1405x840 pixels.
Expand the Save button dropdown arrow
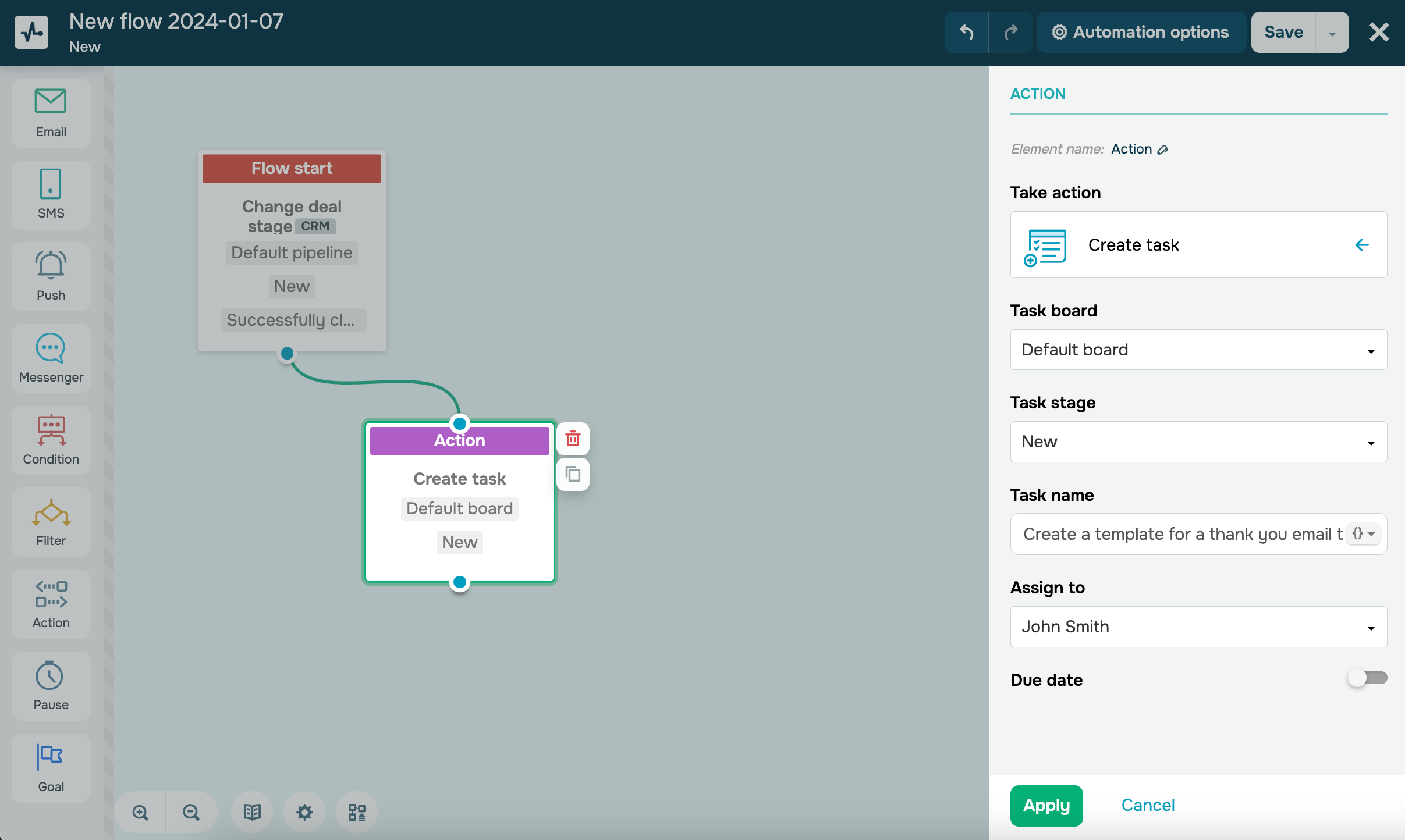(1332, 33)
